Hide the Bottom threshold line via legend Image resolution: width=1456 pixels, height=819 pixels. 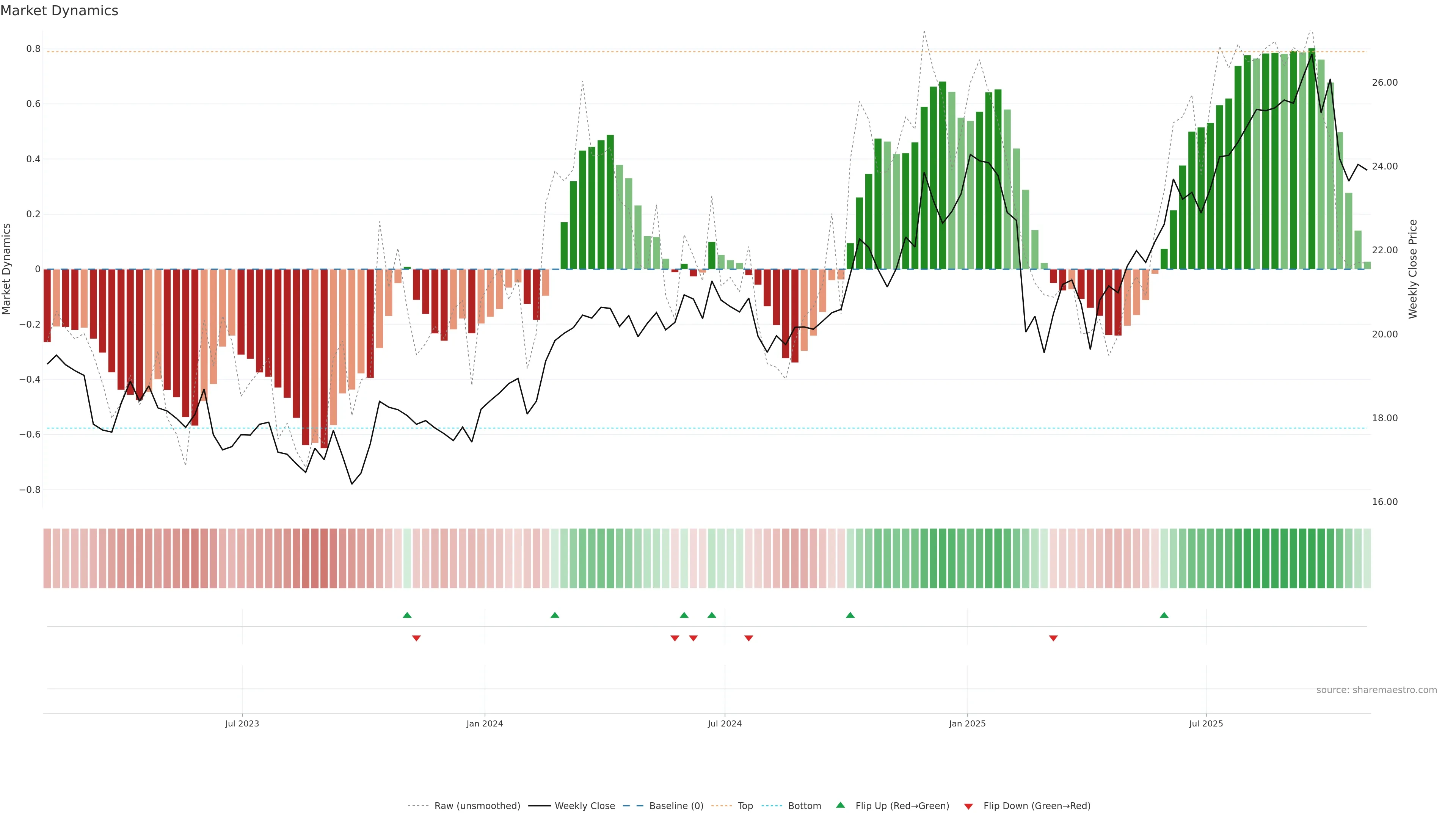point(804,806)
